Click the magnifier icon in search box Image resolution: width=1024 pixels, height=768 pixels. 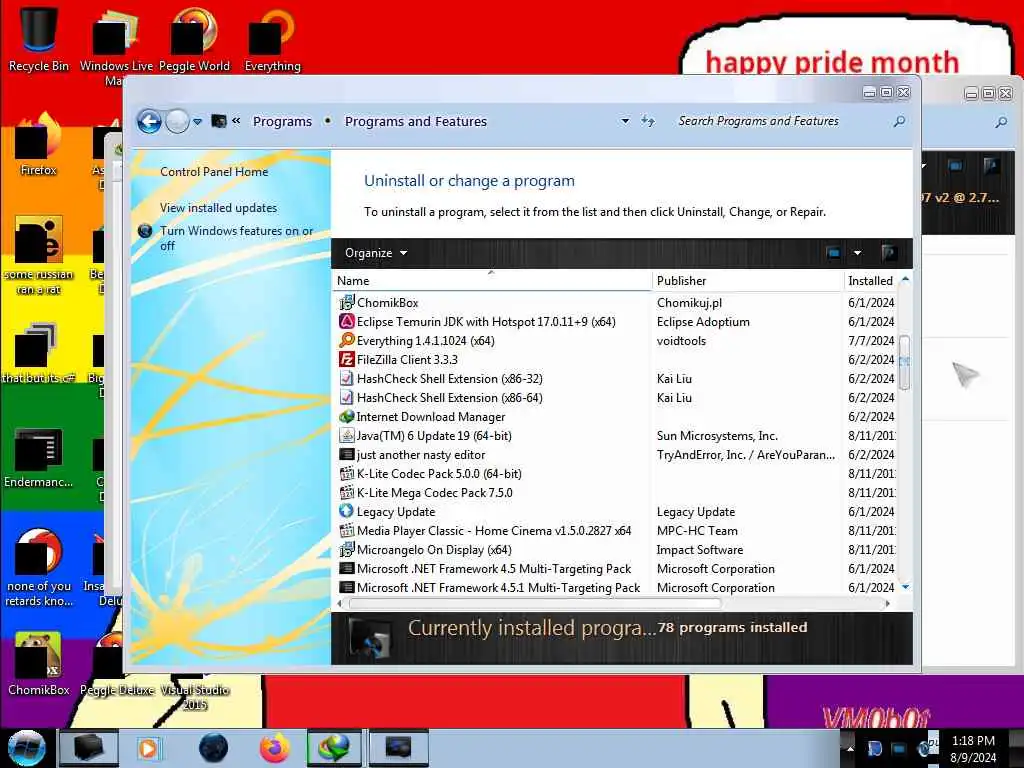click(899, 121)
